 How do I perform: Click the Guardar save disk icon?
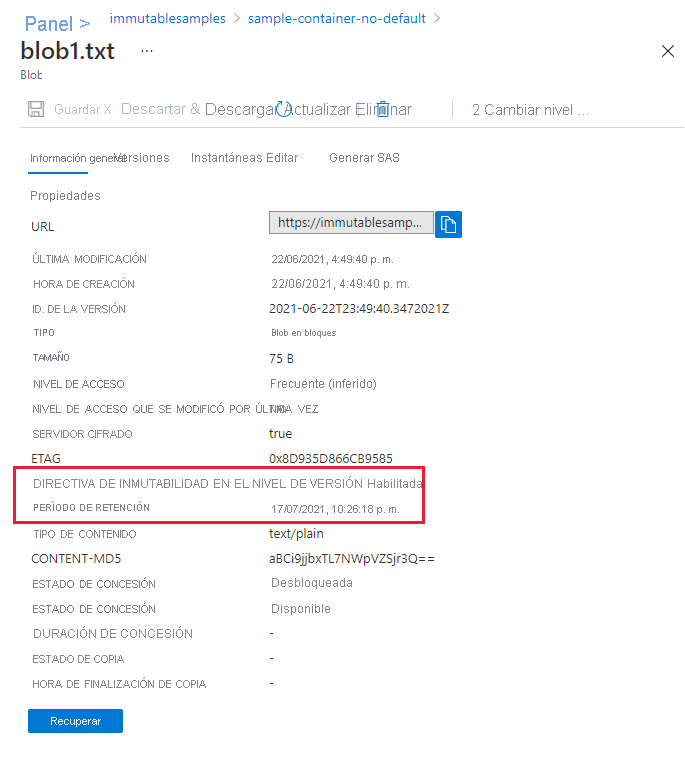(x=36, y=109)
